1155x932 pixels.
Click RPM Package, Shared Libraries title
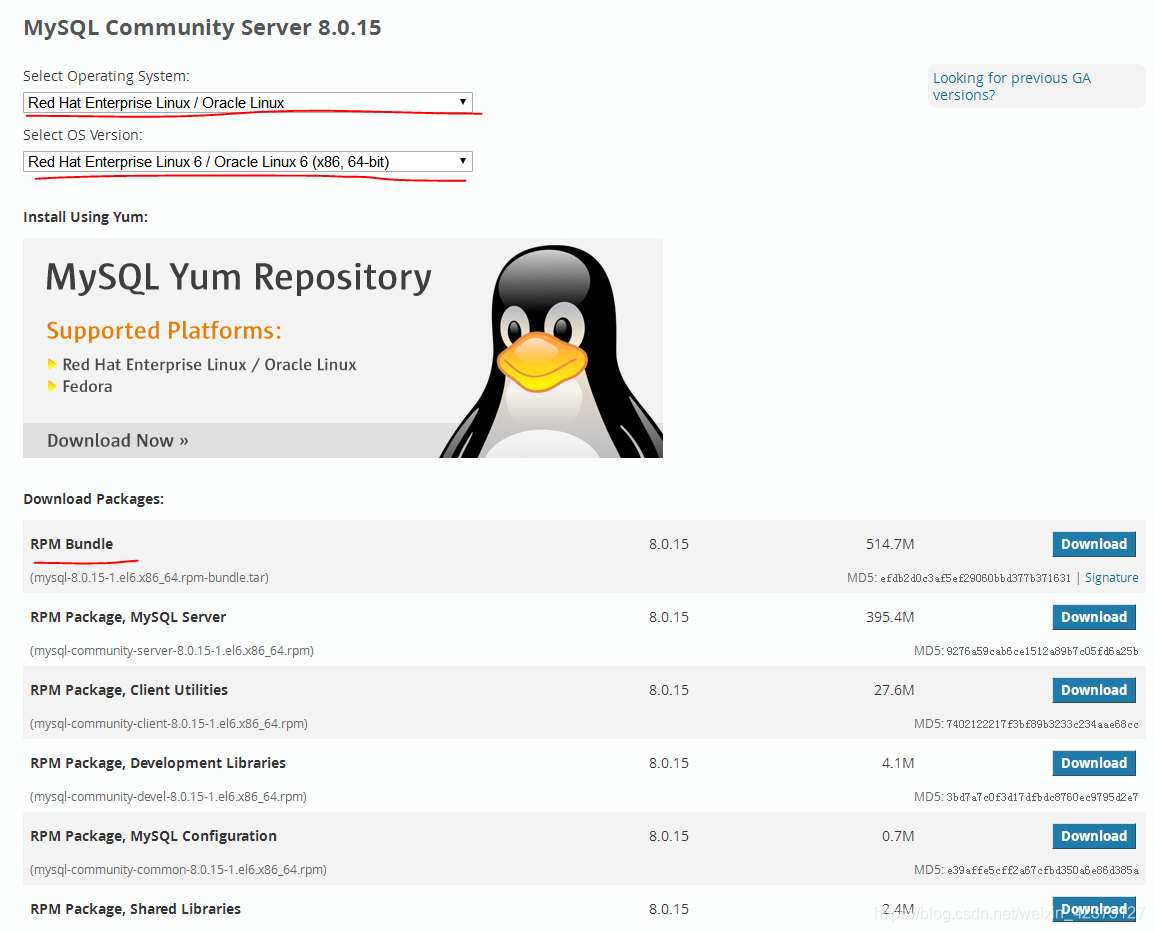click(x=136, y=908)
